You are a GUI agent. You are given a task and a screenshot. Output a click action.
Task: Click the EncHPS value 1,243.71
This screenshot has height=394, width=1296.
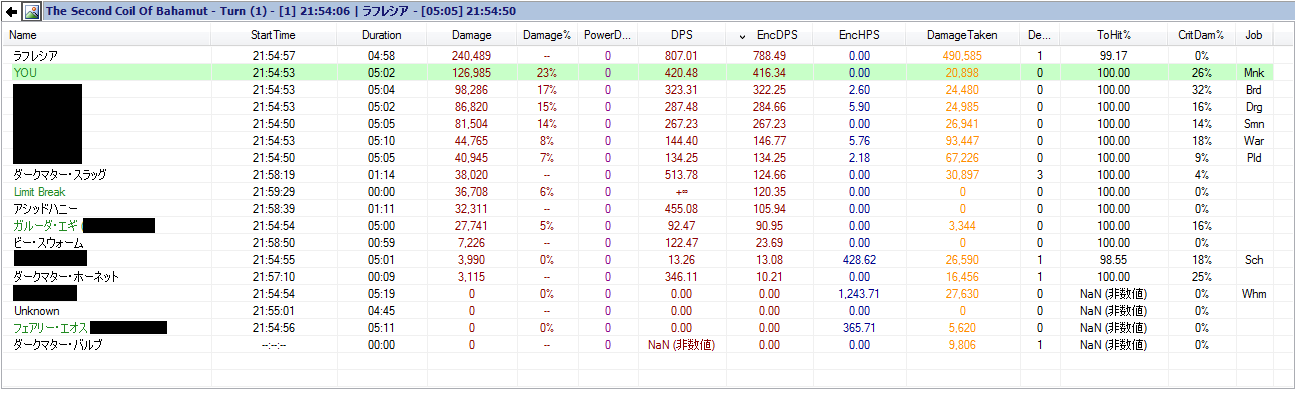860,294
